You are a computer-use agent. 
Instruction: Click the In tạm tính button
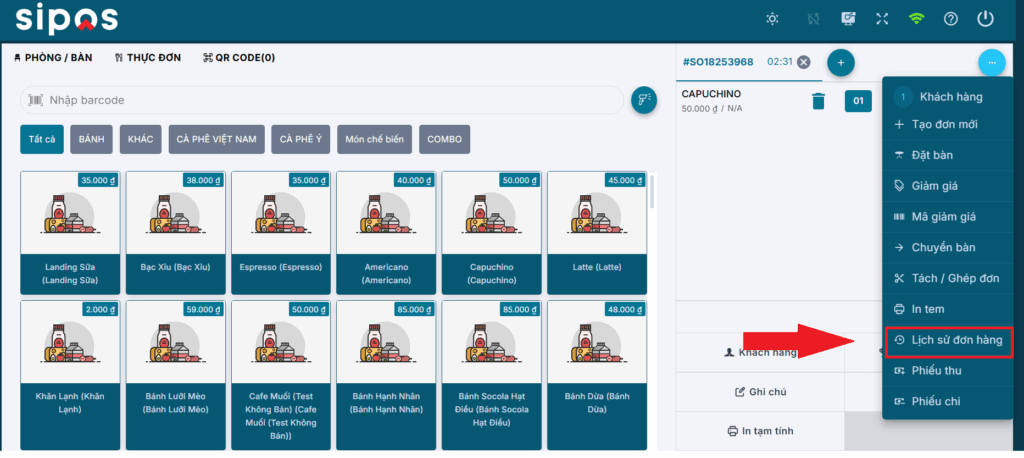click(x=760, y=431)
